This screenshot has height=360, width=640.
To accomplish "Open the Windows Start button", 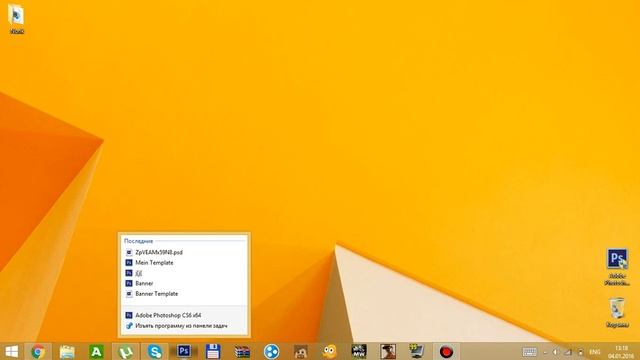I will tap(11, 351).
